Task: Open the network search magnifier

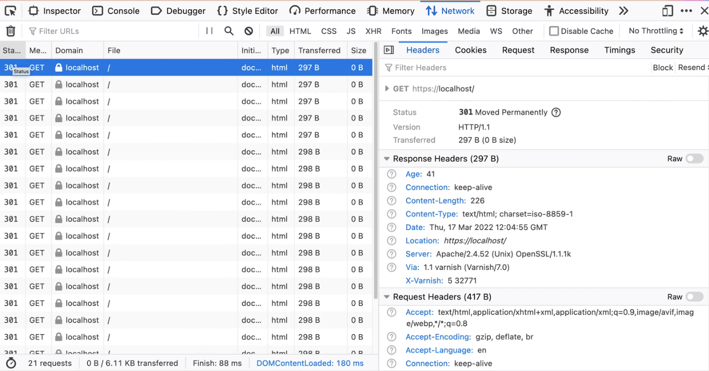Action: [x=229, y=31]
